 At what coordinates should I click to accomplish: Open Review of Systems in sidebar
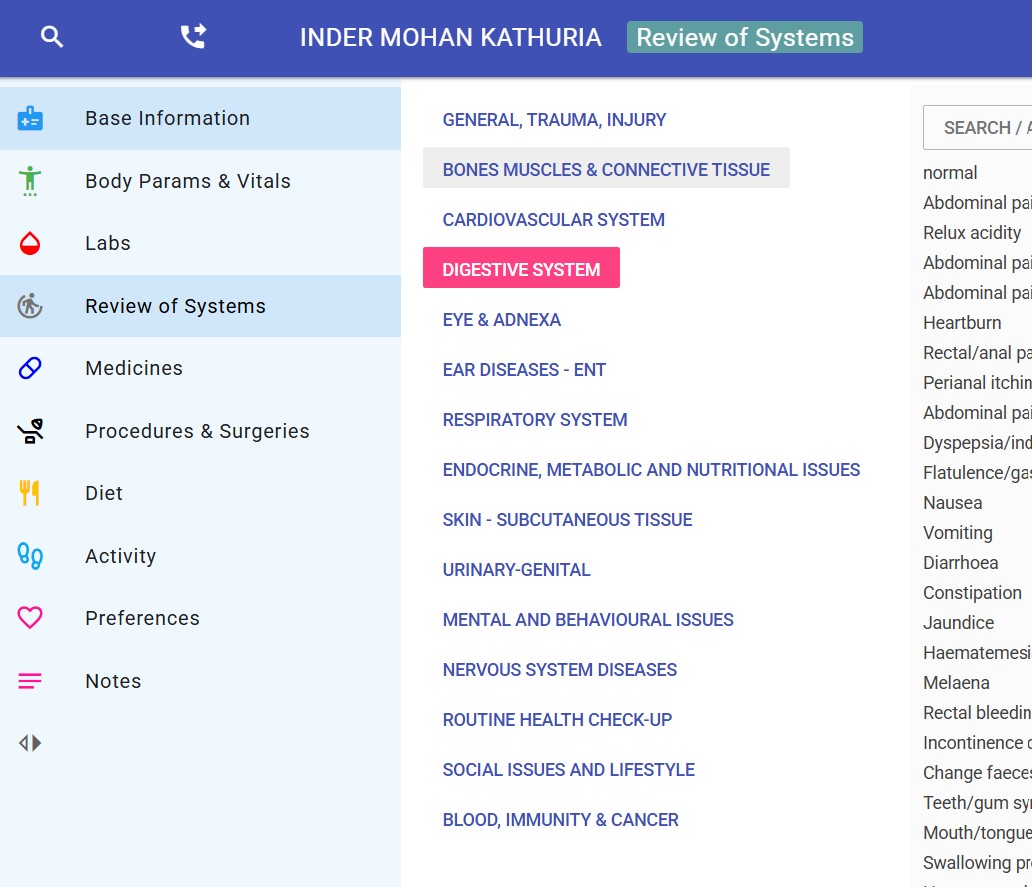(x=175, y=306)
